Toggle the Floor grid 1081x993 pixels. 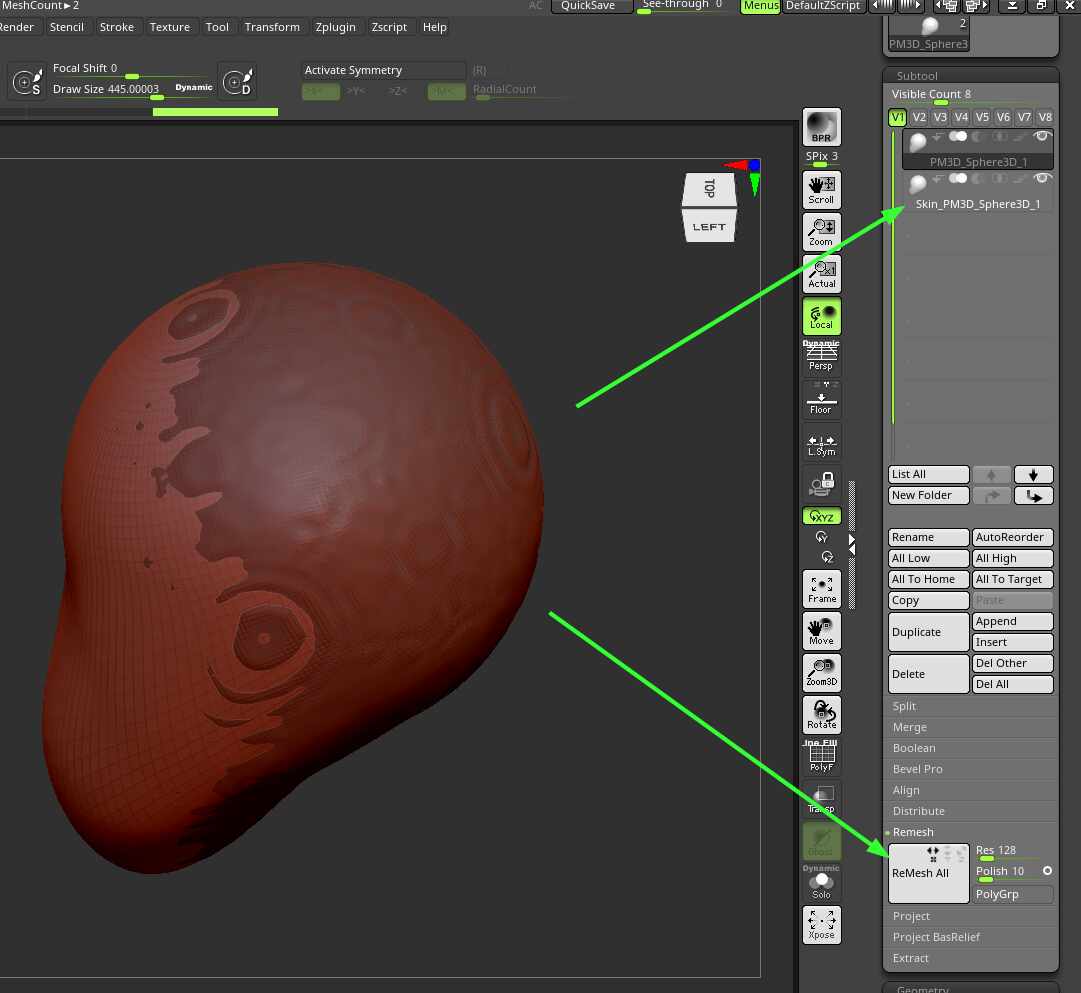pyautogui.click(x=821, y=399)
